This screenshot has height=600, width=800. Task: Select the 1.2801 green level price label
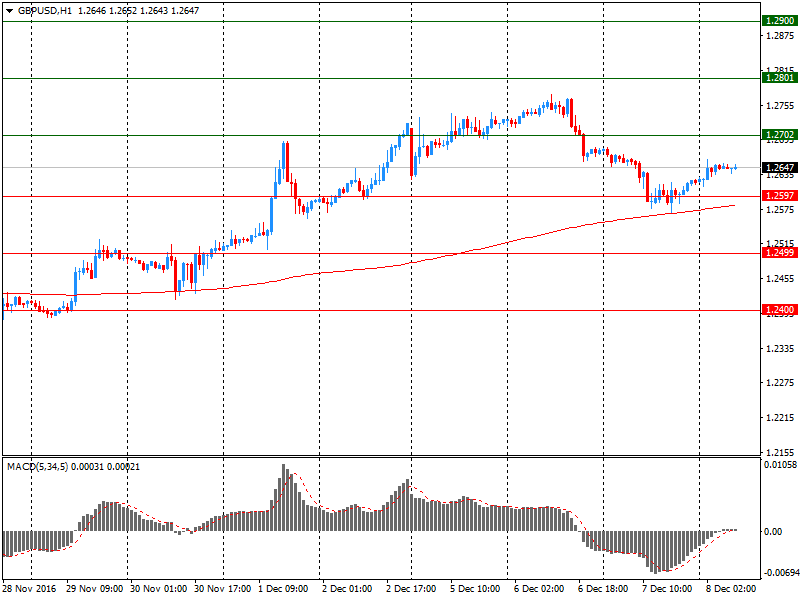(x=780, y=78)
